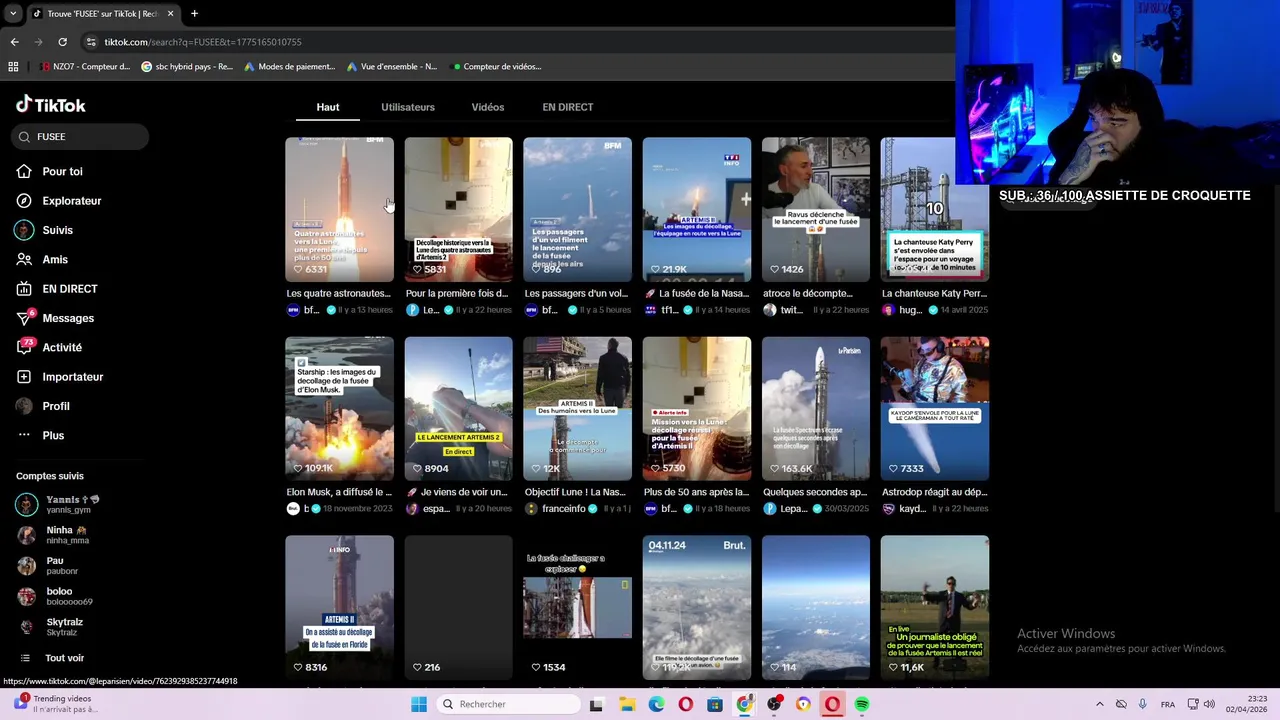This screenshot has width=1280, height=720.
Task: Open the Plus de 50 ans après video
Action: pyautogui.click(x=696, y=408)
